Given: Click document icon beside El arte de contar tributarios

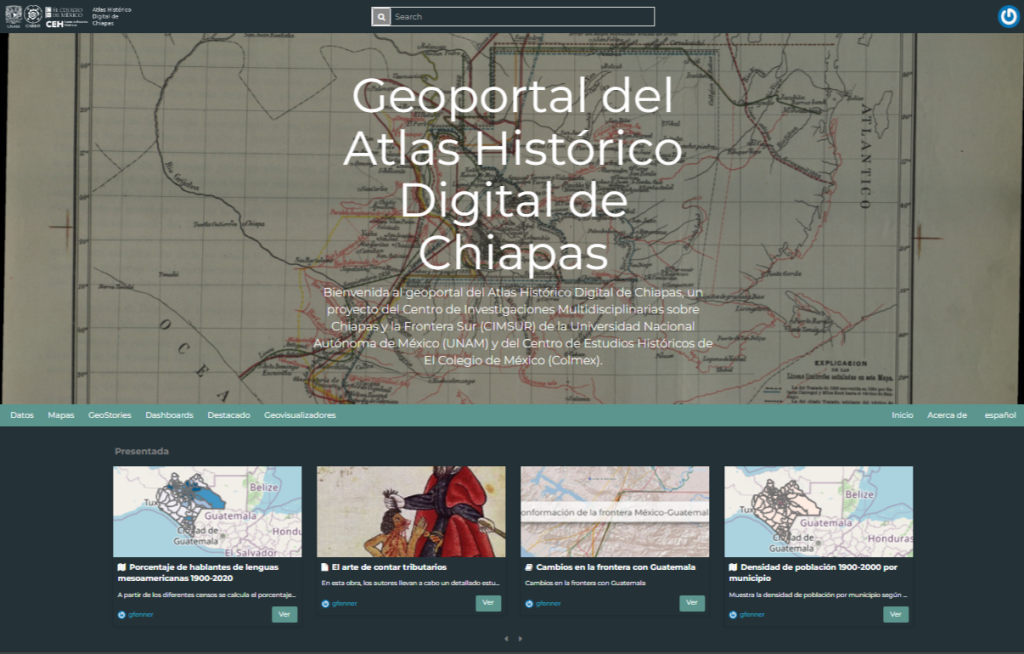Looking at the screenshot, I should coord(325,567).
